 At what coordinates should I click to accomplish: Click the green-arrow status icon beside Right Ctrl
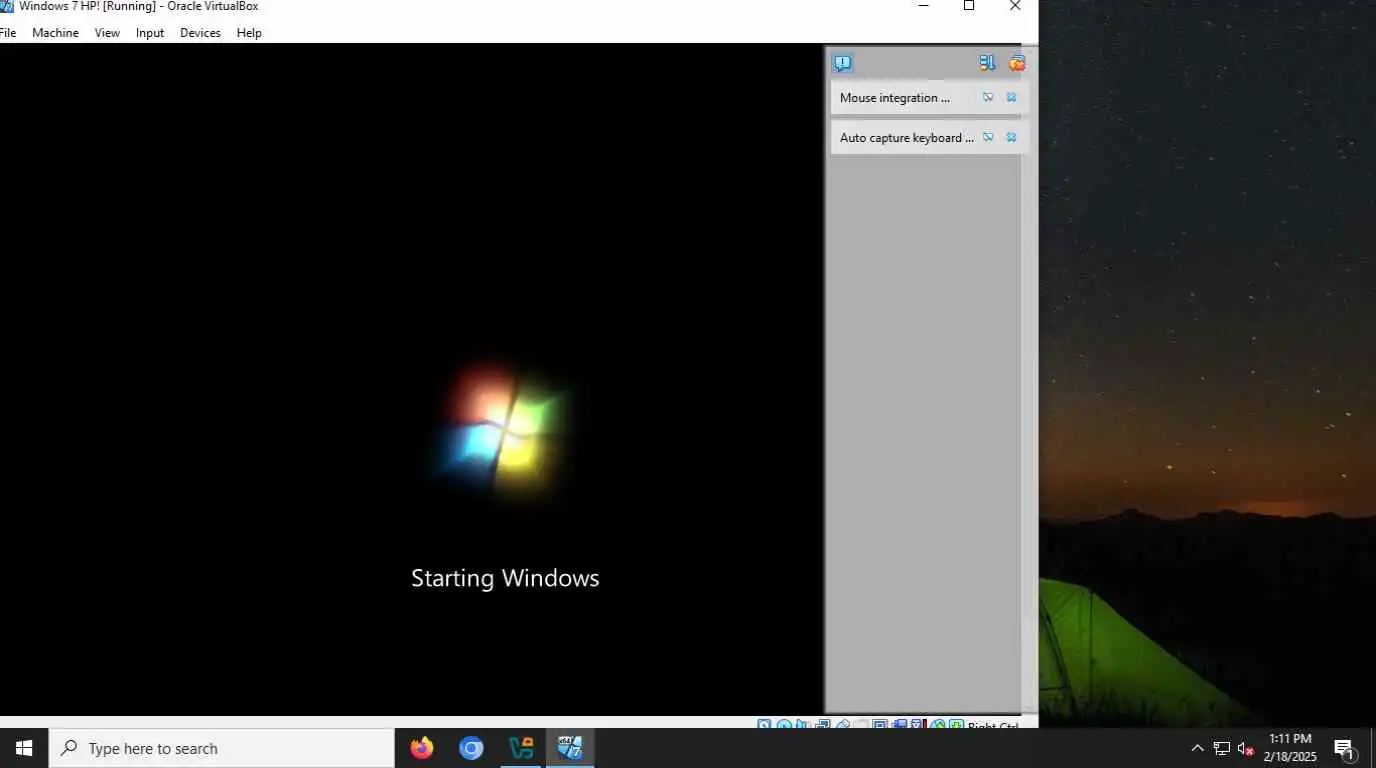(x=956, y=724)
